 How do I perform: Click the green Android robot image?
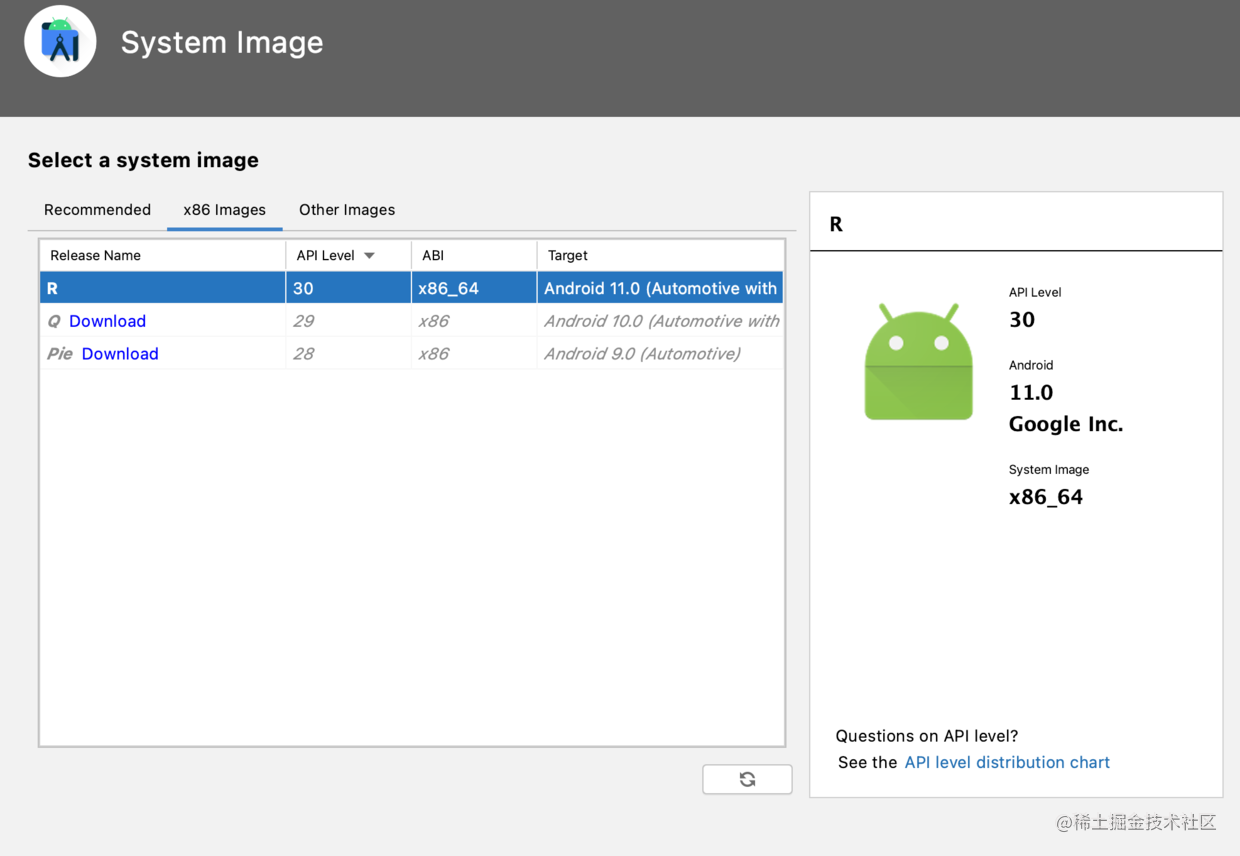pos(918,362)
